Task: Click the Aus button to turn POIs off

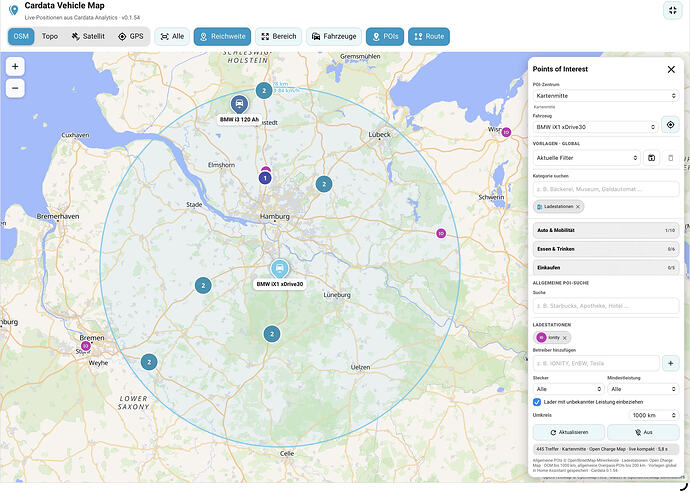Action: [x=643, y=432]
